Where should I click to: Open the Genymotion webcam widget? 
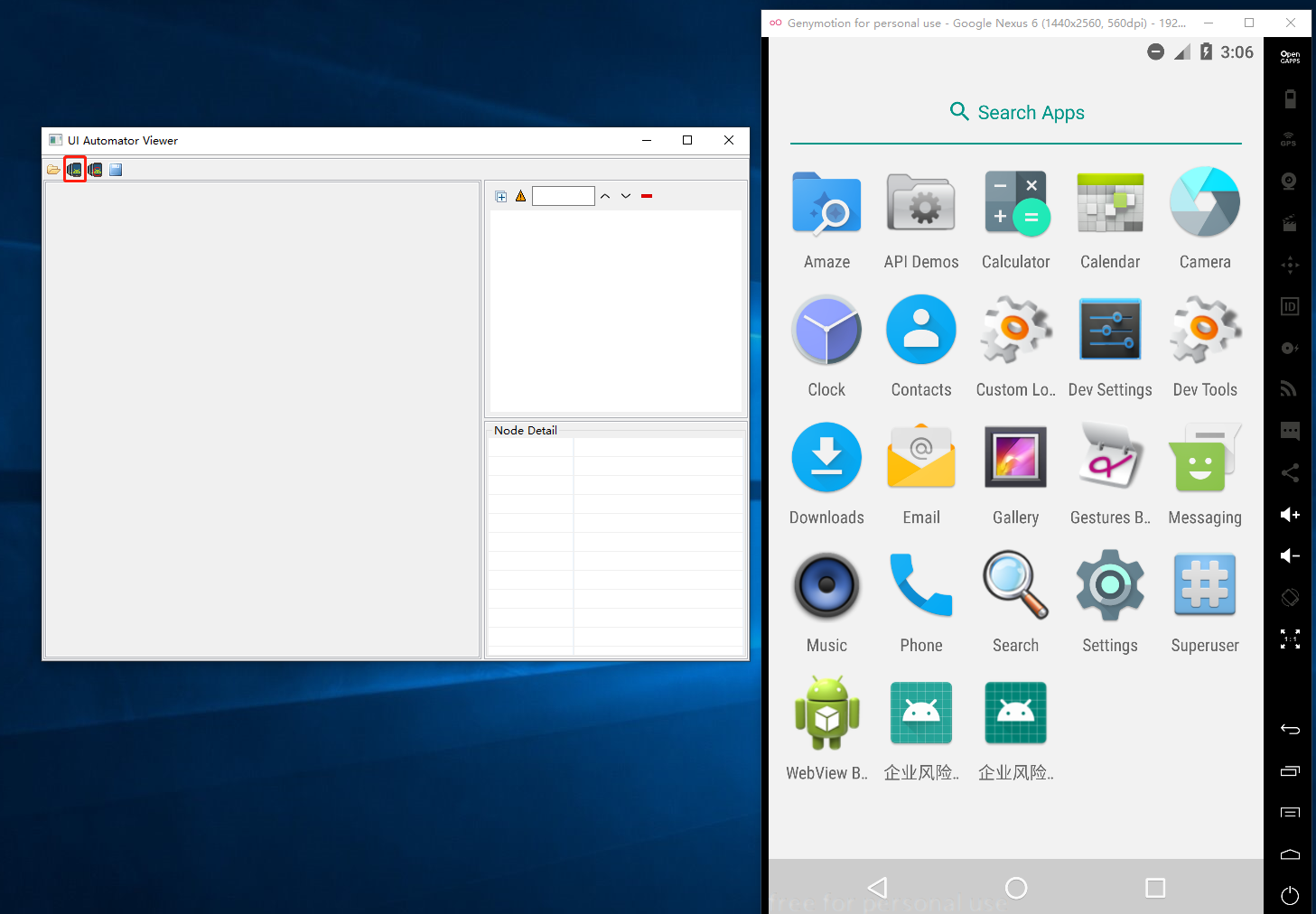click(x=1290, y=182)
